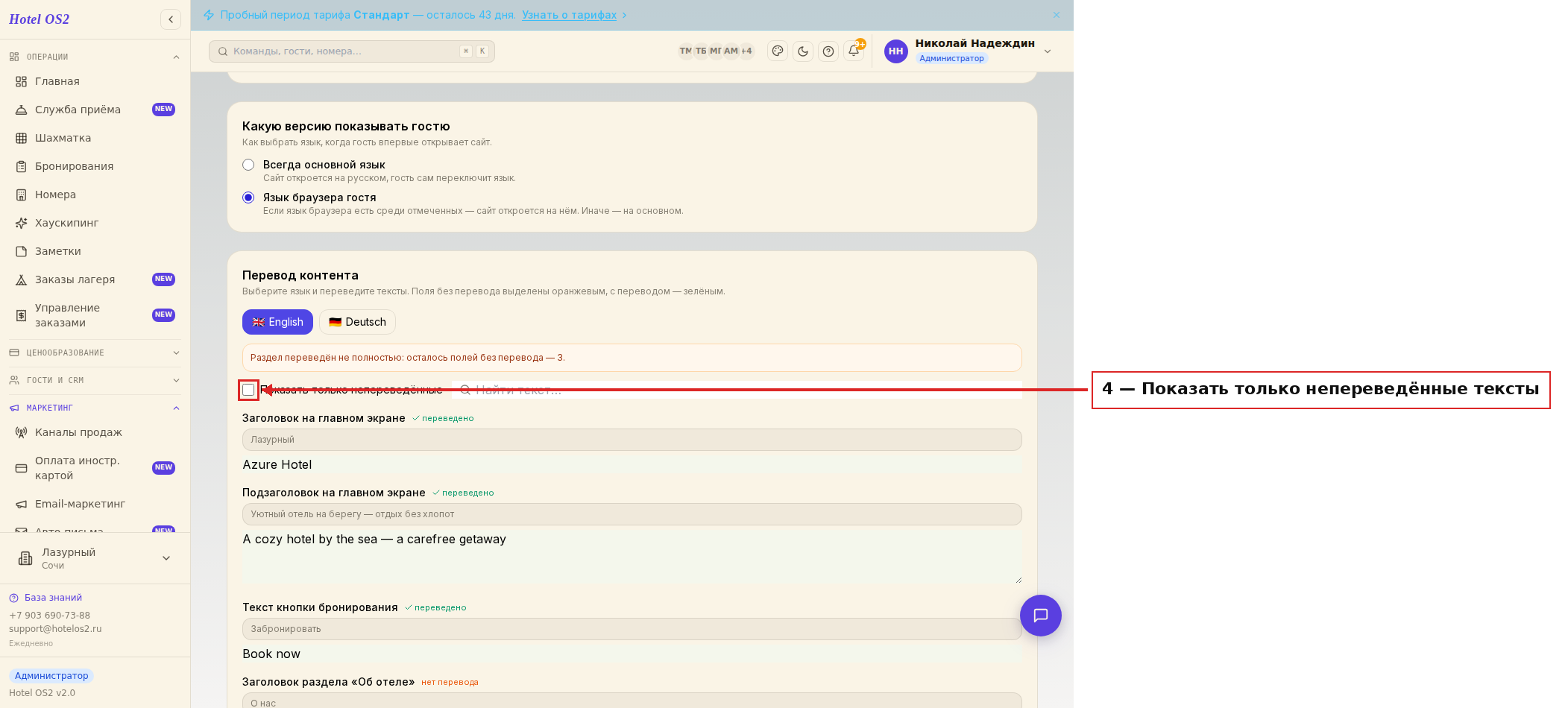Click Оплата иностр. картой card icon
Viewport: 1568px width, 708px height.
coord(22,468)
